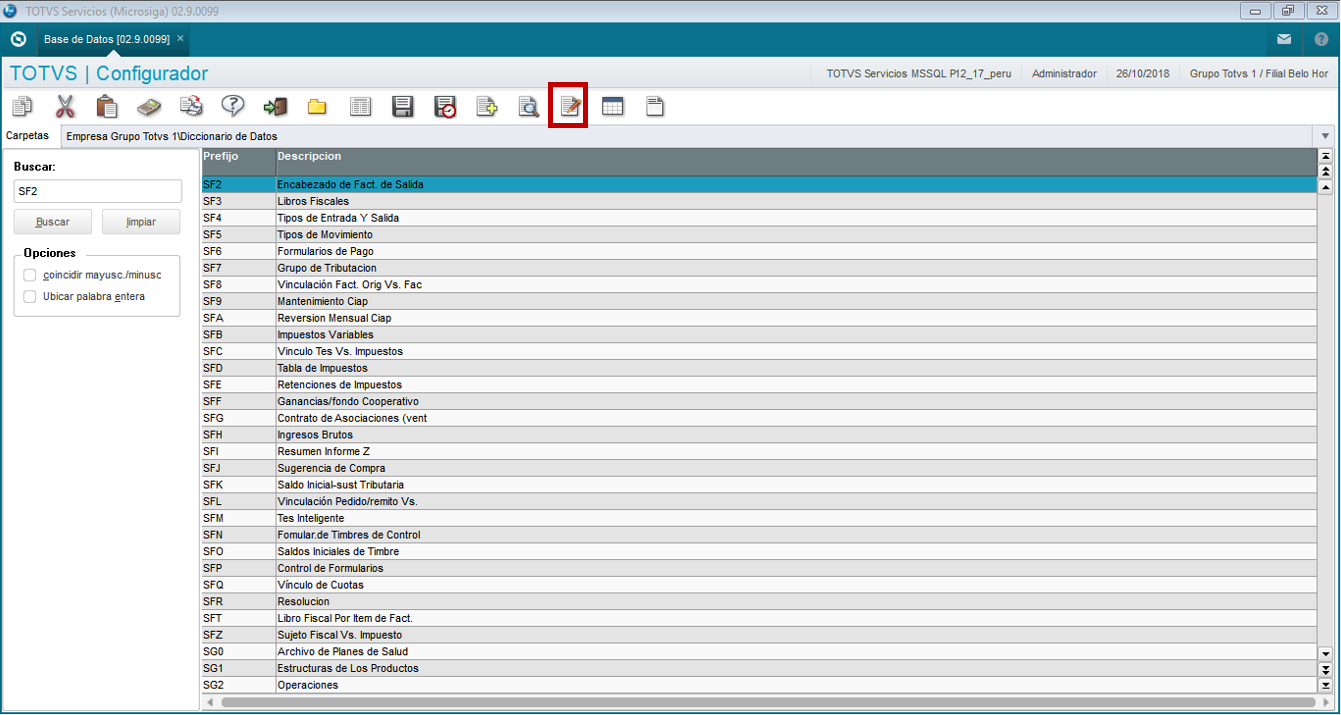Click the 26/10/2018 date in the header

click(1143, 74)
